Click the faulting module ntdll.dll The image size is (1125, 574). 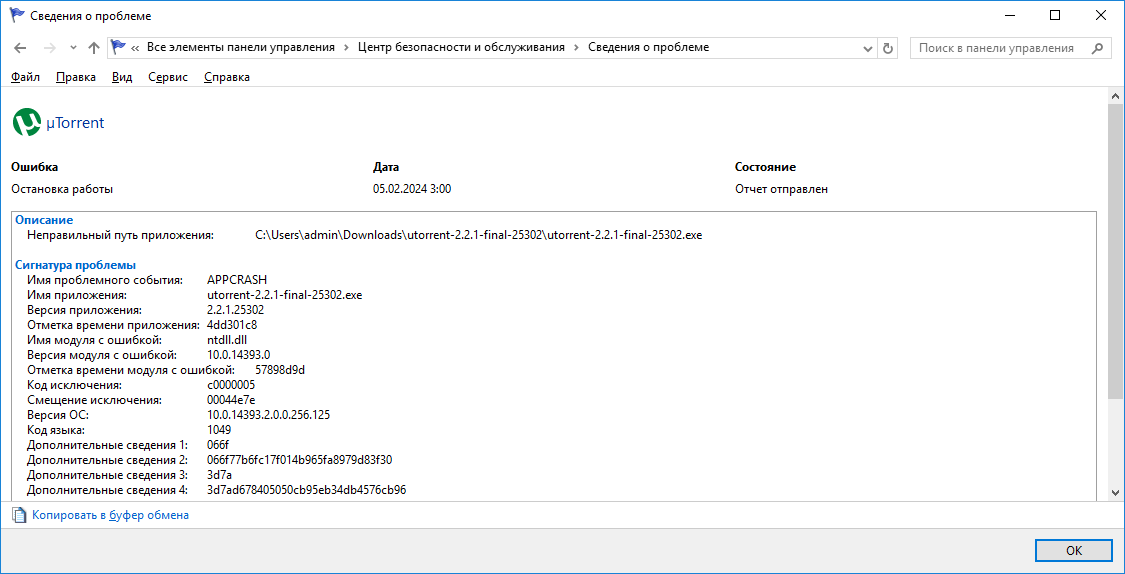(227, 340)
